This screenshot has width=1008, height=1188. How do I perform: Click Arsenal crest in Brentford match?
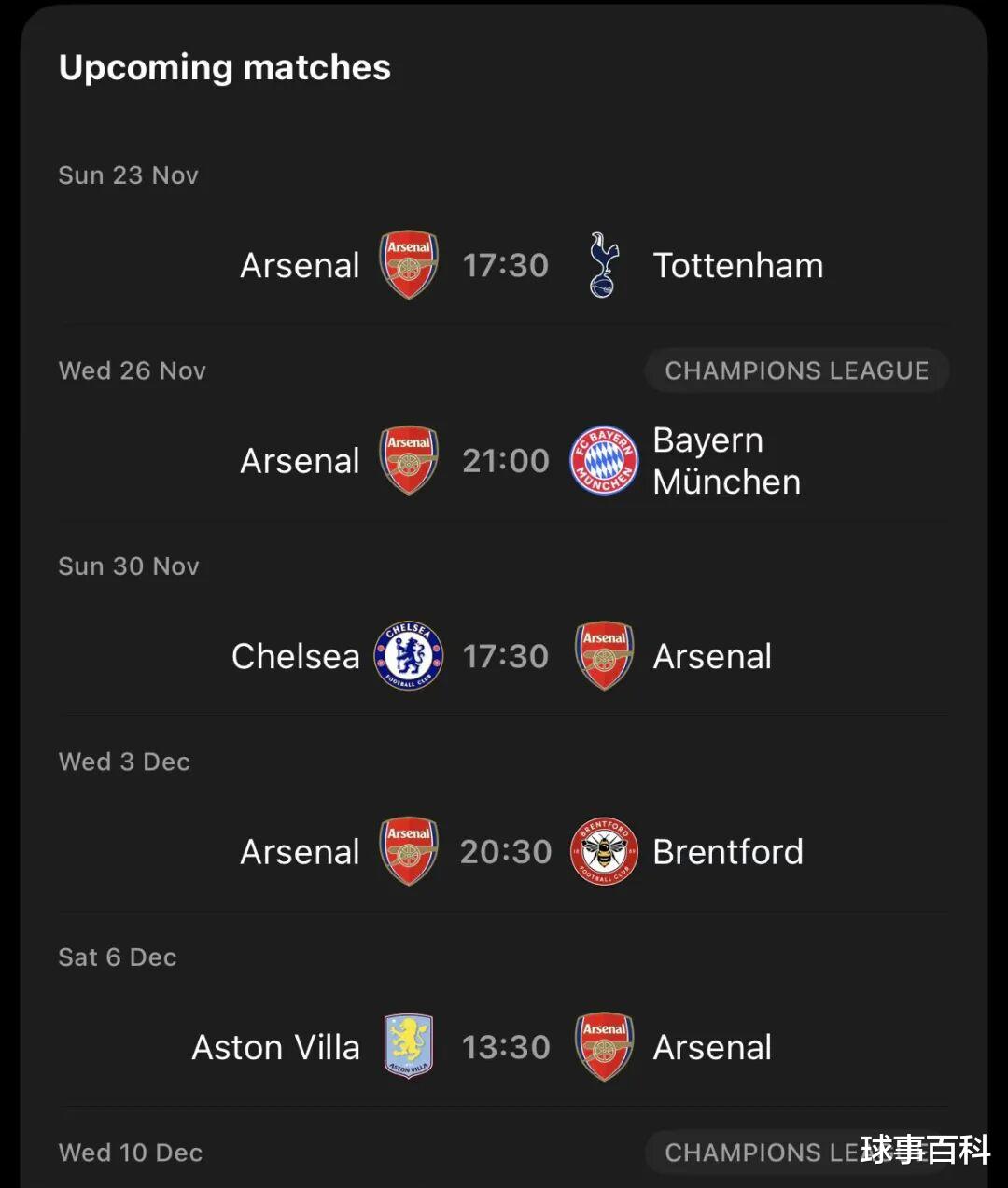[409, 851]
